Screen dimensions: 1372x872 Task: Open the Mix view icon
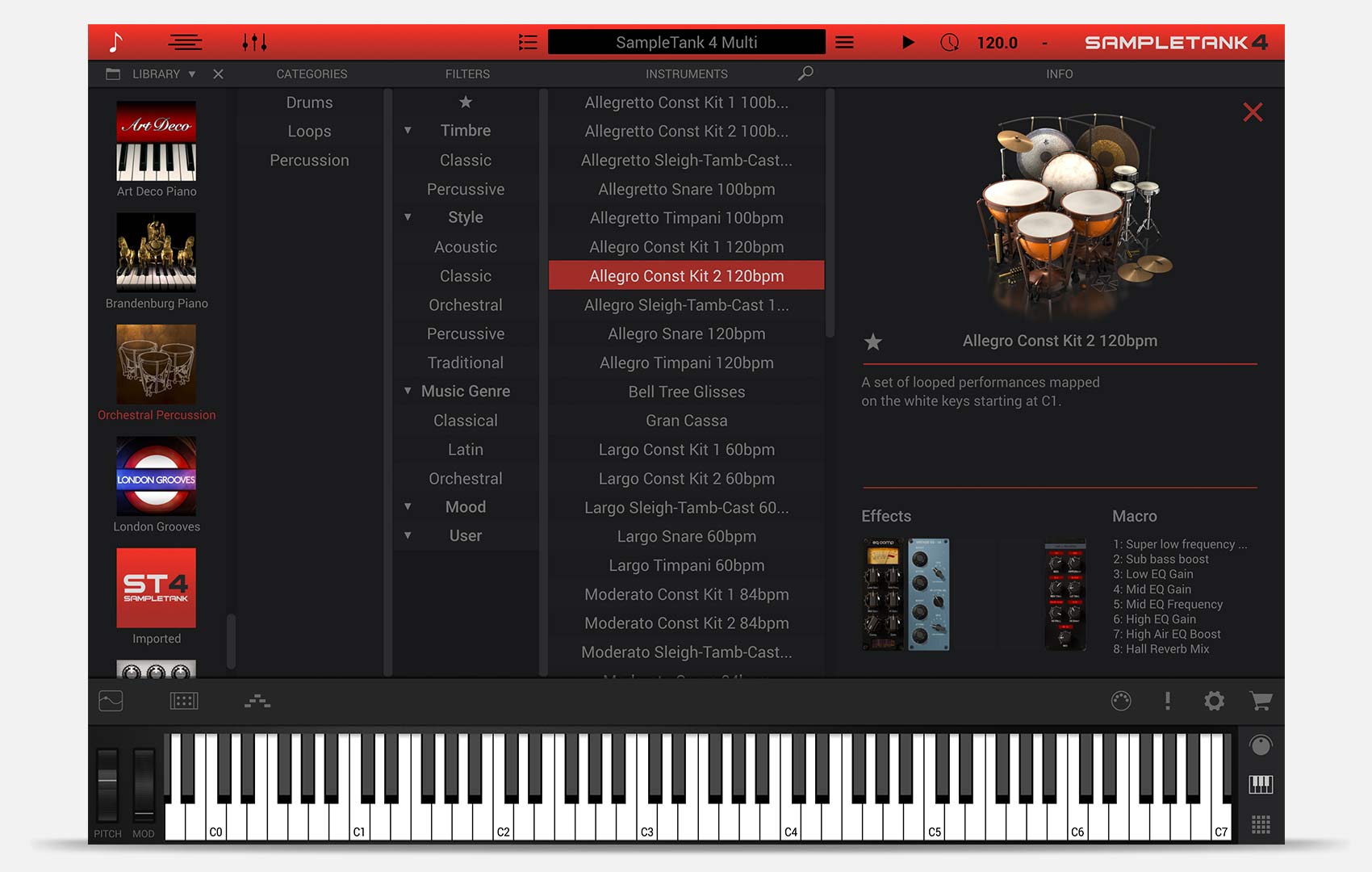click(185, 41)
